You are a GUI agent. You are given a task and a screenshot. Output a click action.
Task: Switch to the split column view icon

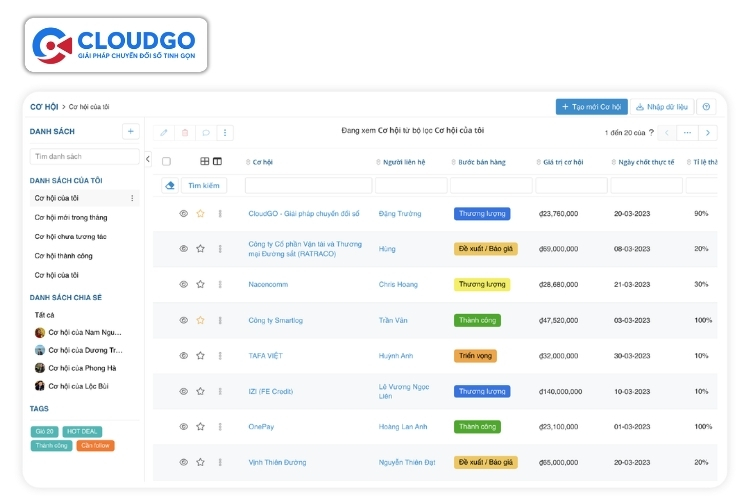pos(218,161)
